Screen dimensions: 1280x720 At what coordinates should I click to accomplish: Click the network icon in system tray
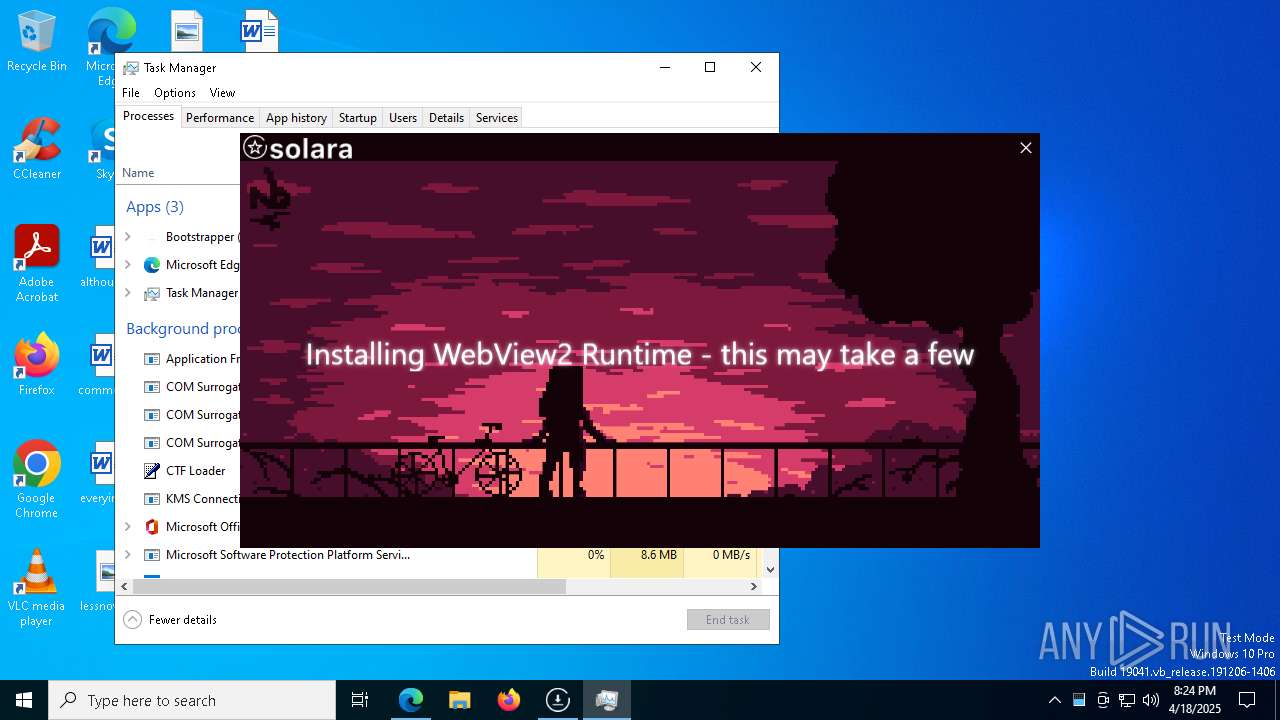(x=1127, y=700)
